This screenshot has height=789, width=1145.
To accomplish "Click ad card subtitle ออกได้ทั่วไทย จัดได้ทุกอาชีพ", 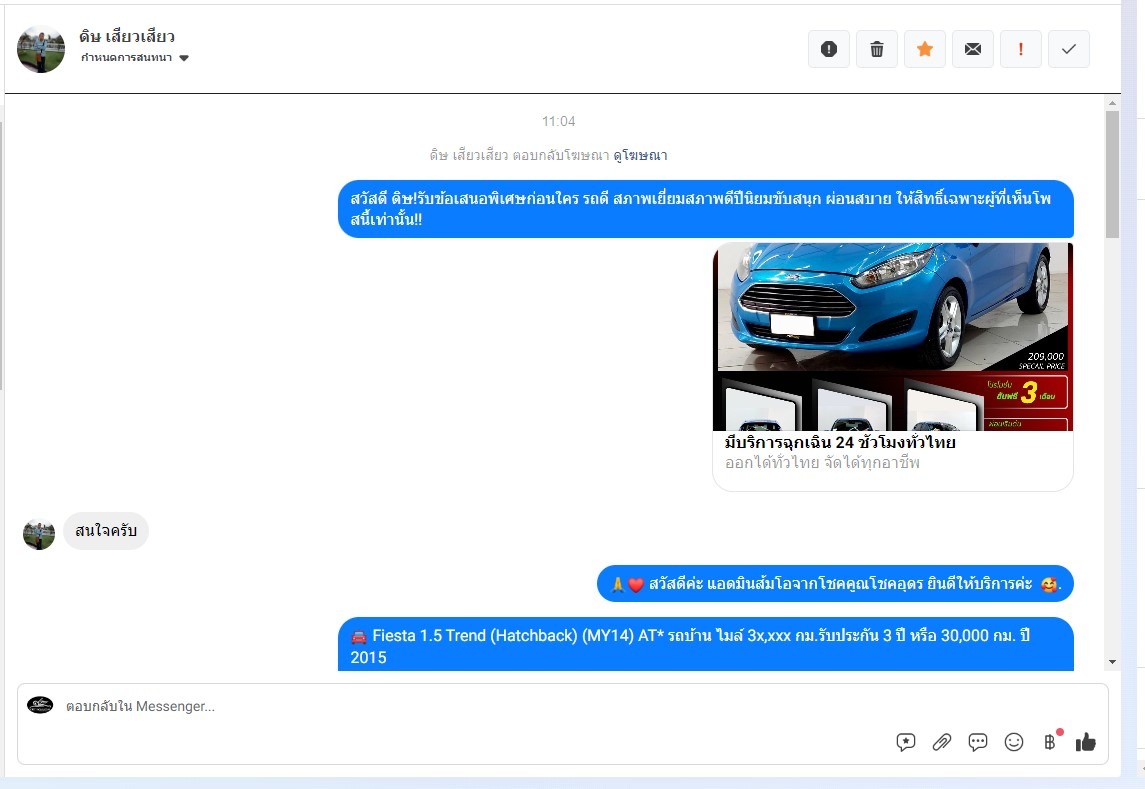I will [x=822, y=462].
